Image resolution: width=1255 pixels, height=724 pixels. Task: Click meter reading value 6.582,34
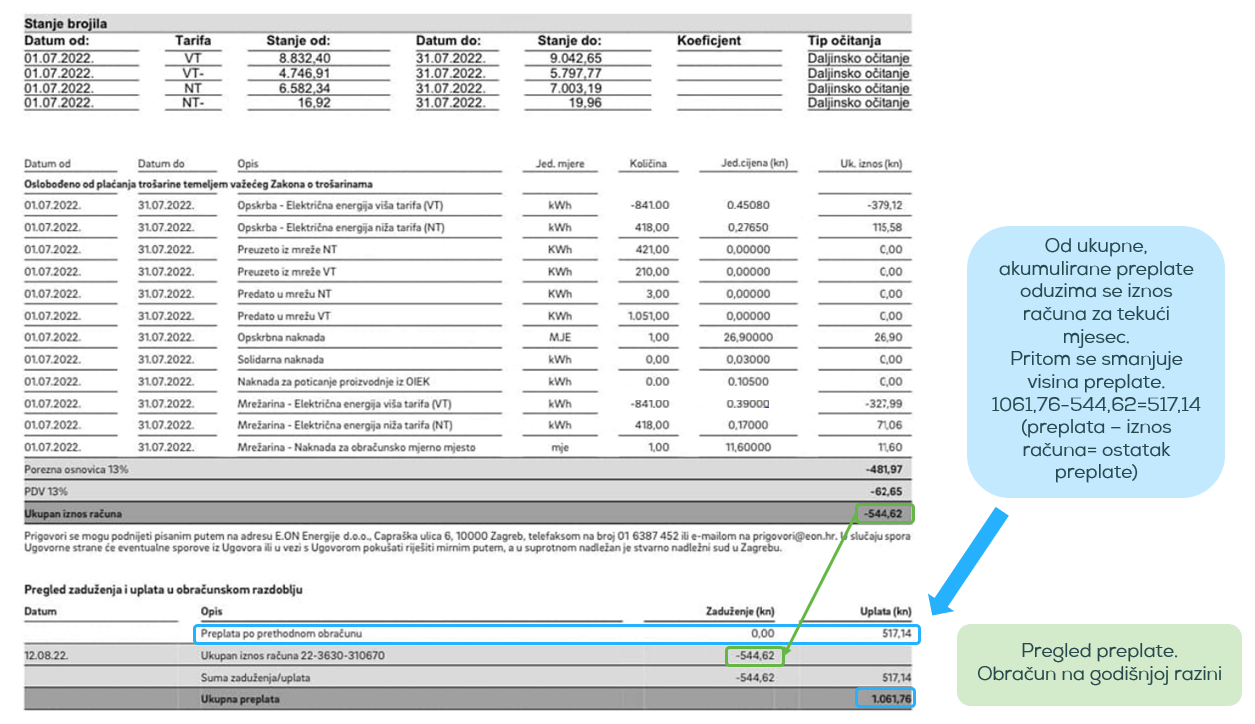click(304, 89)
